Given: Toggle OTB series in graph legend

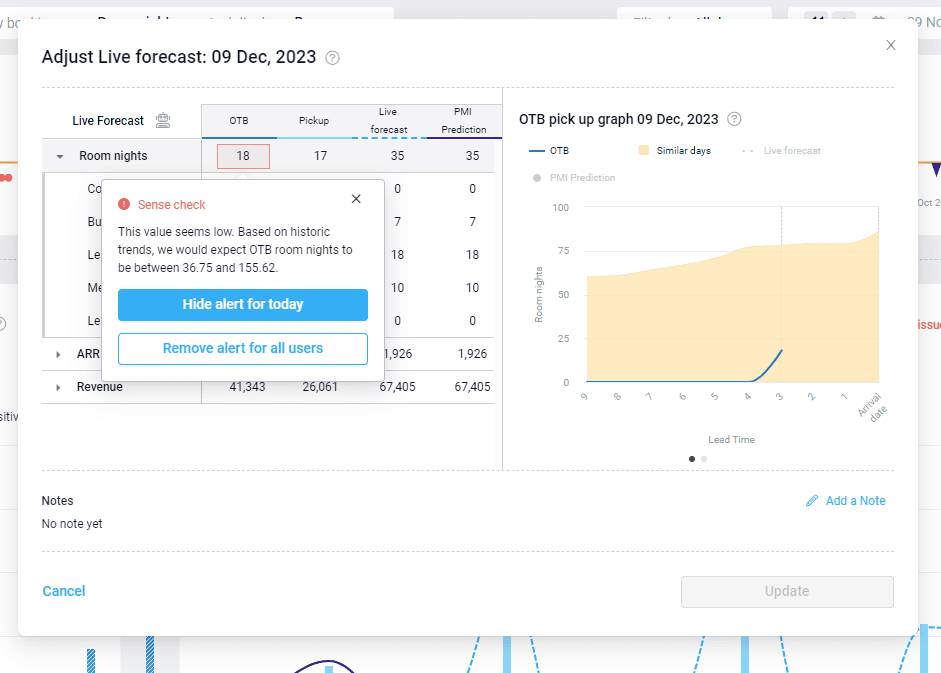Looking at the screenshot, I should click(x=549, y=151).
